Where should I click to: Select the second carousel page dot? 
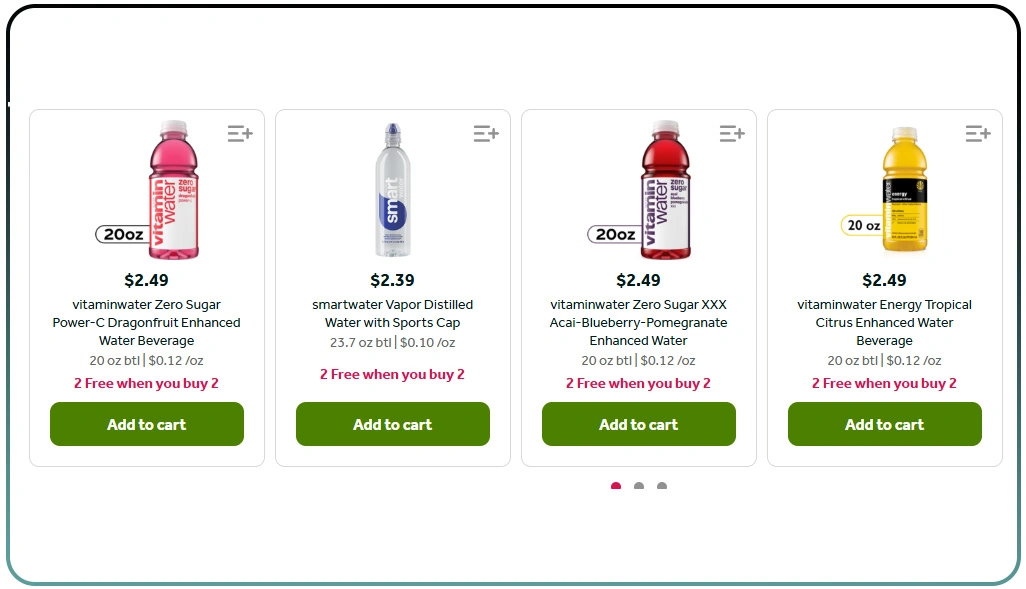point(639,486)
